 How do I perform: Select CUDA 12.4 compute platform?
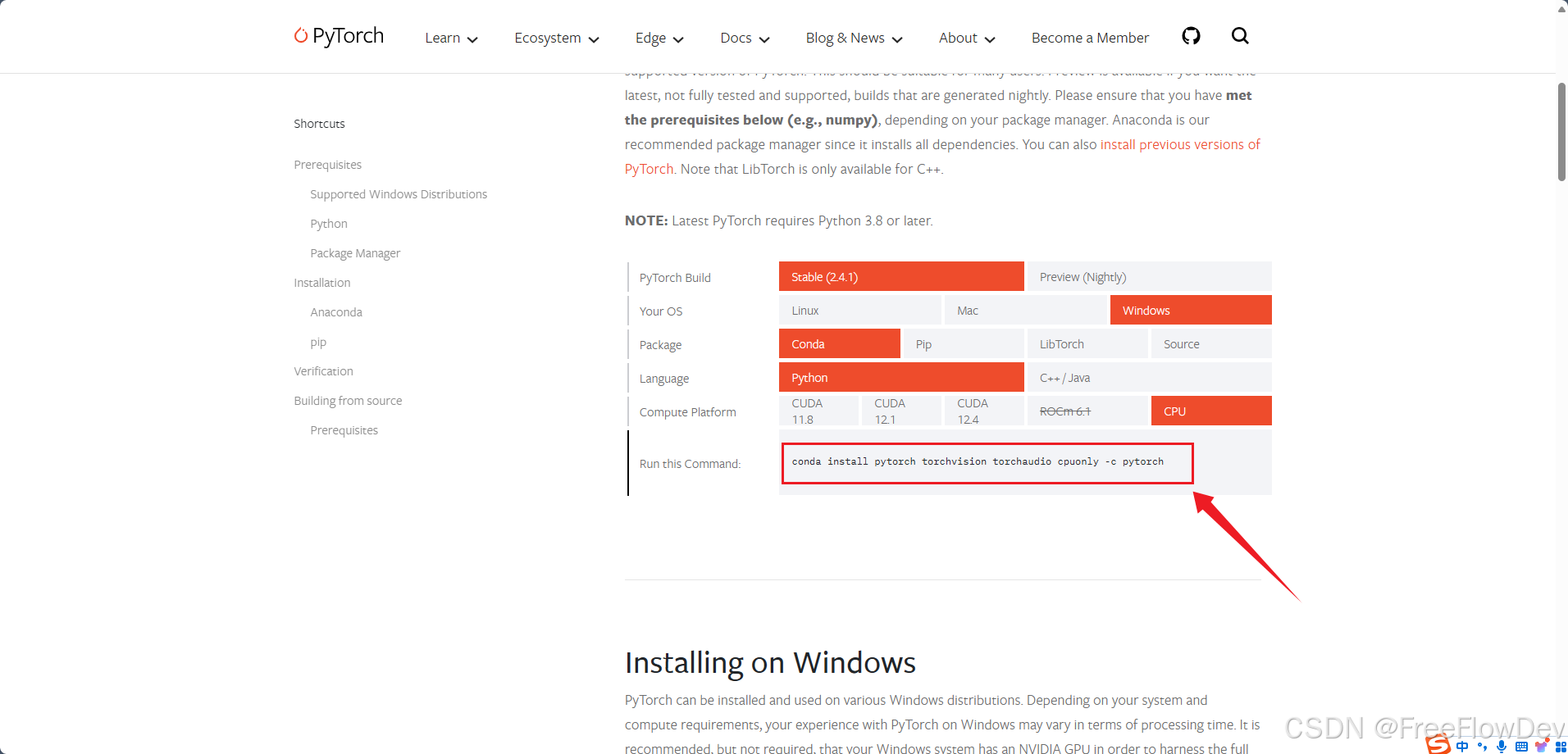(984, 411)
